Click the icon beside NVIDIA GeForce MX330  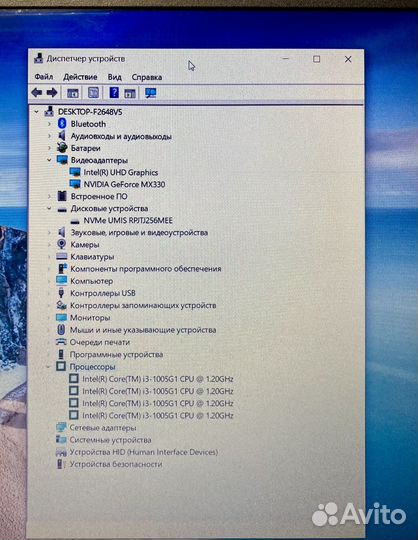(75, 184)
